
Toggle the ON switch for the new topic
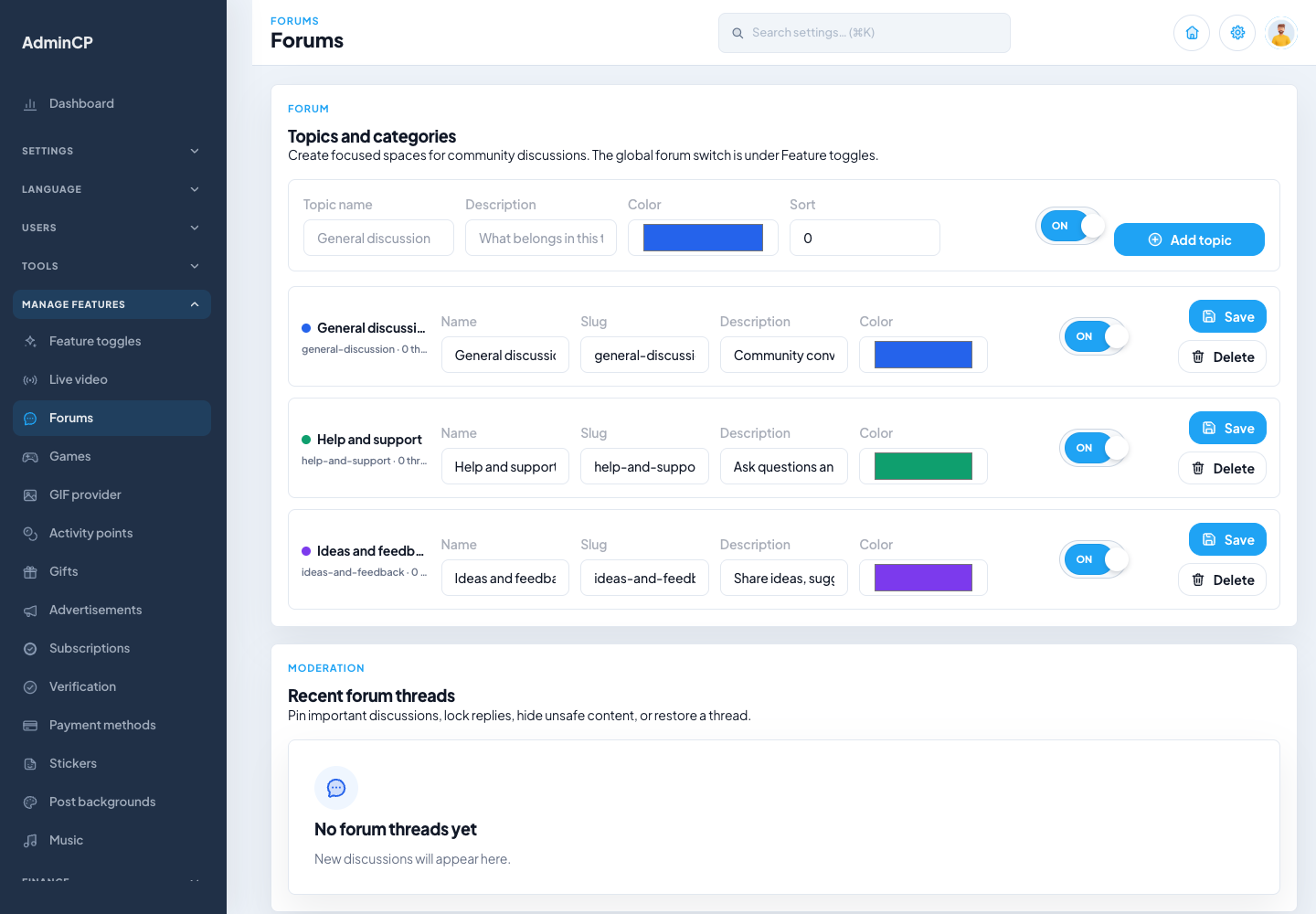1071,226
